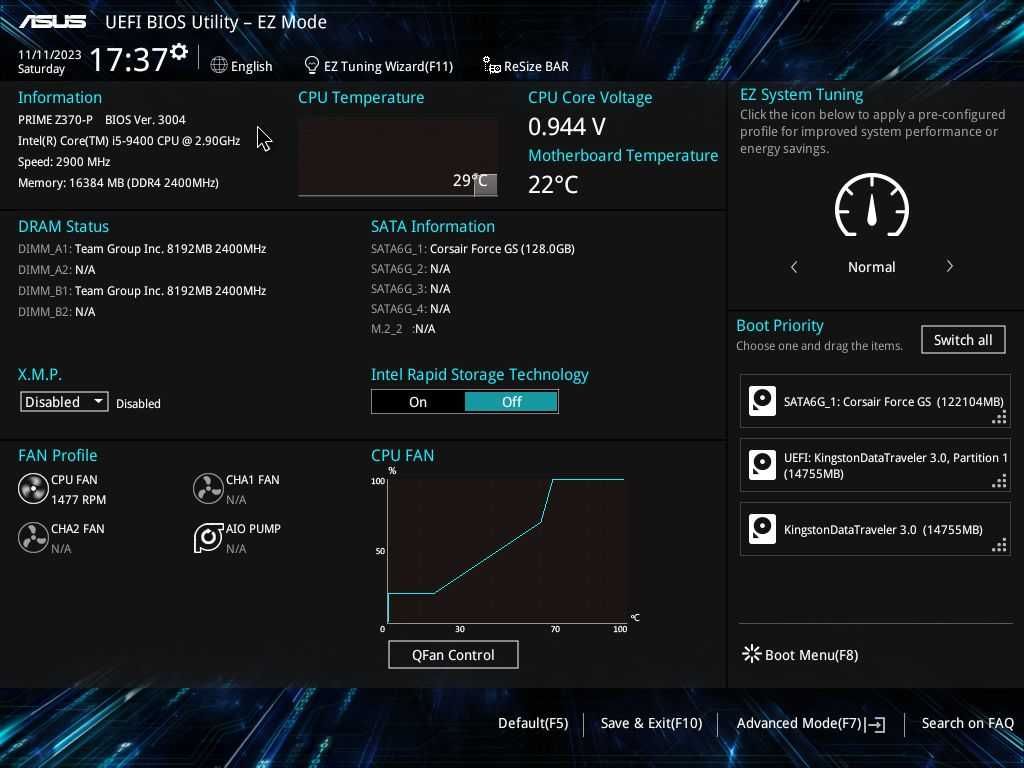Click drag handle on UEFI Kingston Partition 1 item

(999, 482)
